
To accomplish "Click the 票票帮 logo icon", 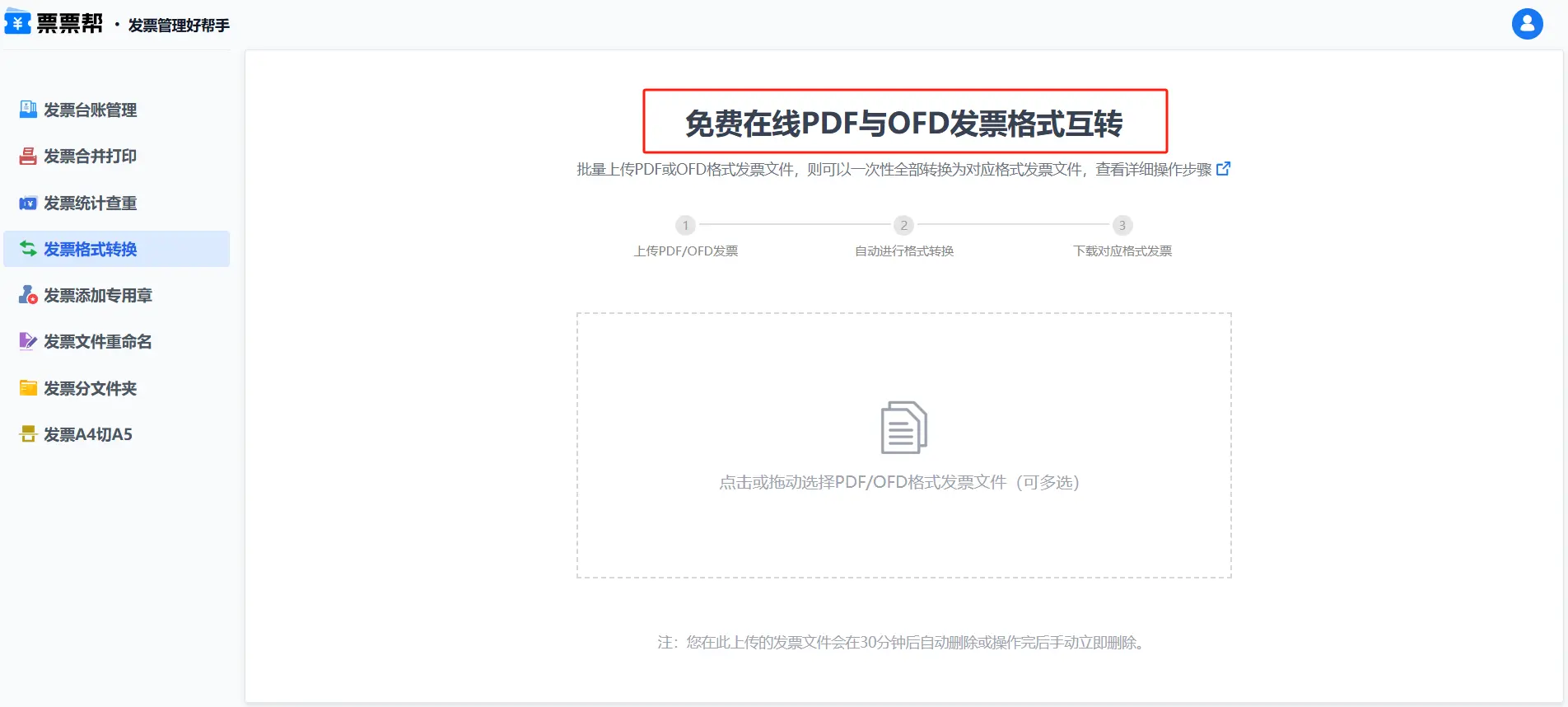I will click(x=17, y=21).
